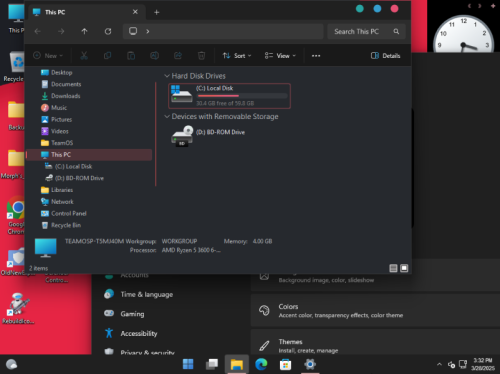Viewport: 500px width, 374px height.
Task: Click the search magnifier icon
Action: [396, 31]
